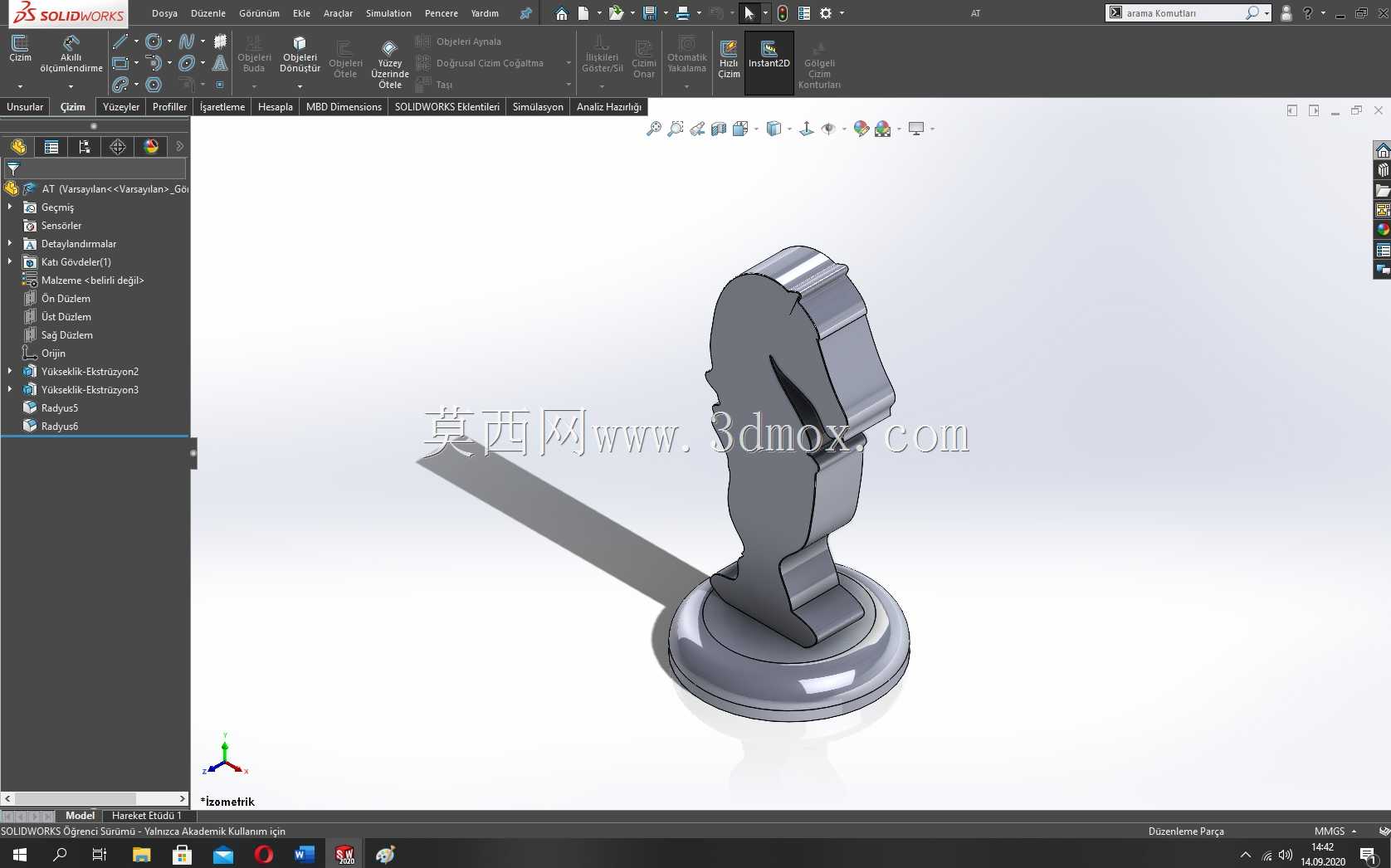This screenshot has height=868, width=1391.
Task: Edit scene background appearance icon
Action: tap(883, 129)
